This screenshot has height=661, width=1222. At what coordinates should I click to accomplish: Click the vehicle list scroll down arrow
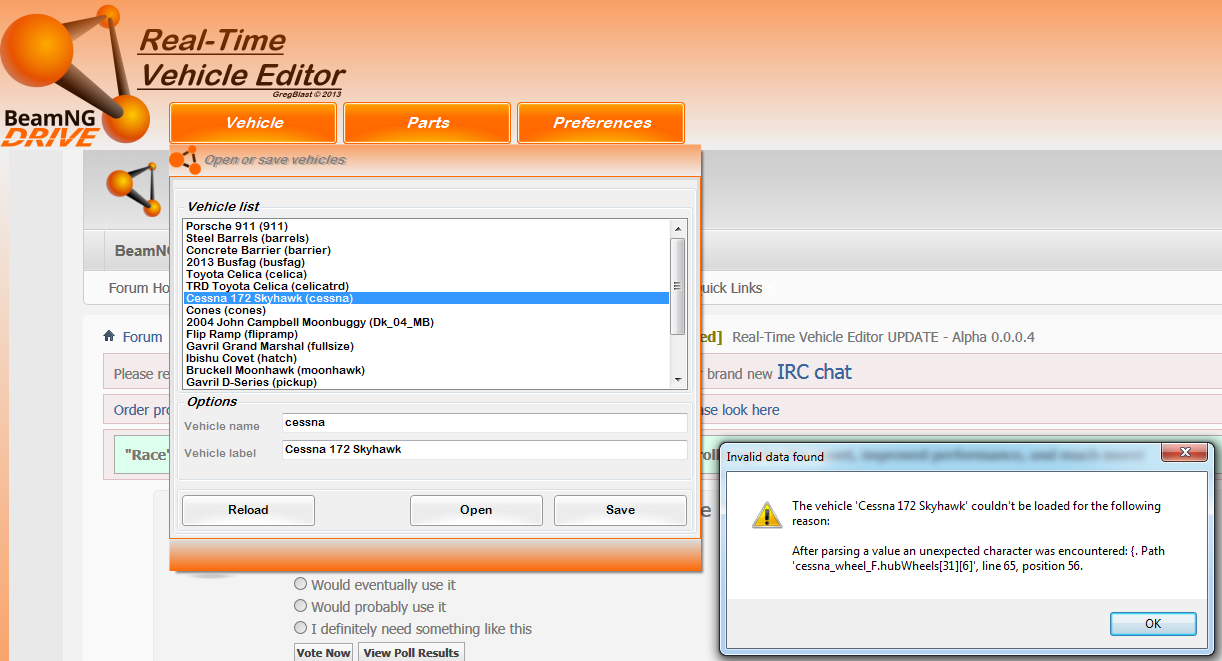[x=678, y=380]
